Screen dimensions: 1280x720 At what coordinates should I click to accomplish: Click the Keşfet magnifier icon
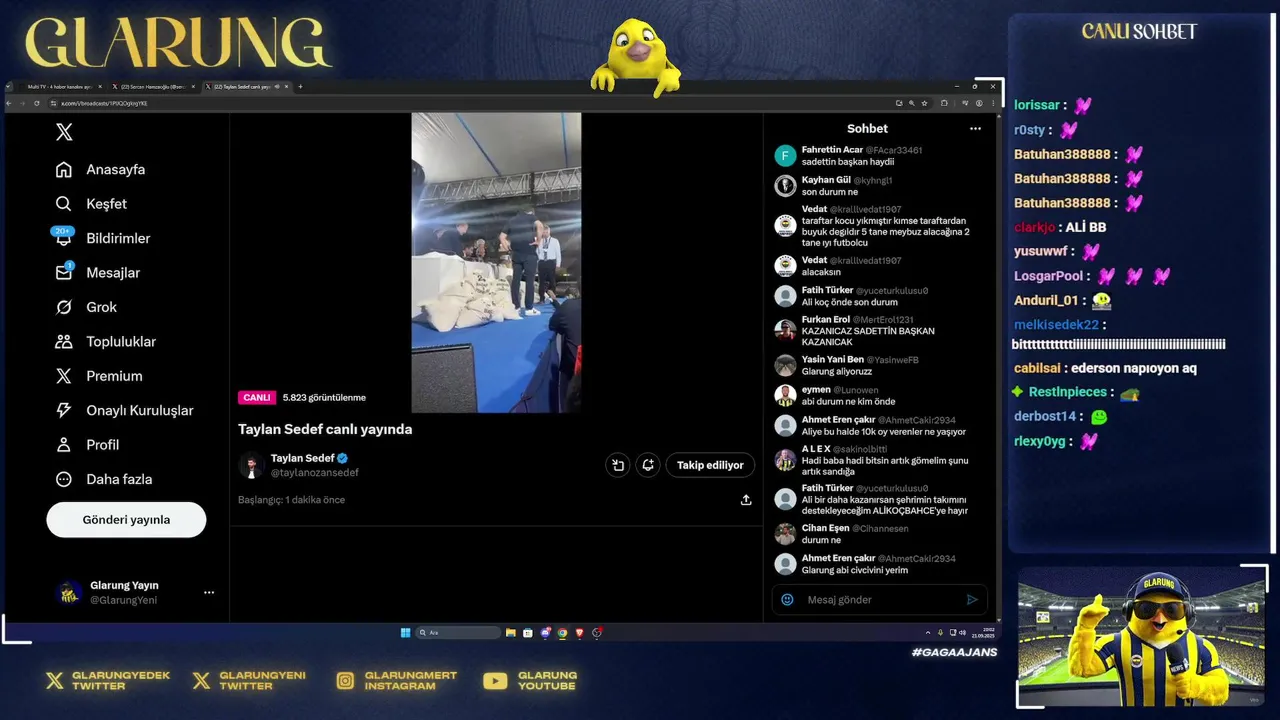pos(64,204)
